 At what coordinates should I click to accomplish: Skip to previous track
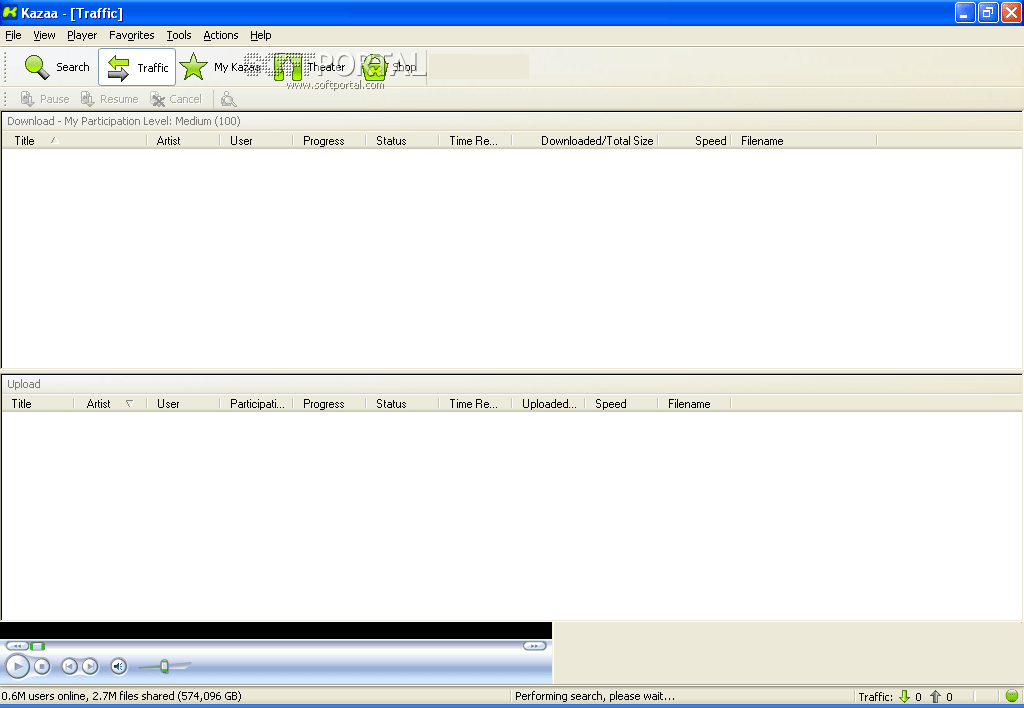point(69,666)
